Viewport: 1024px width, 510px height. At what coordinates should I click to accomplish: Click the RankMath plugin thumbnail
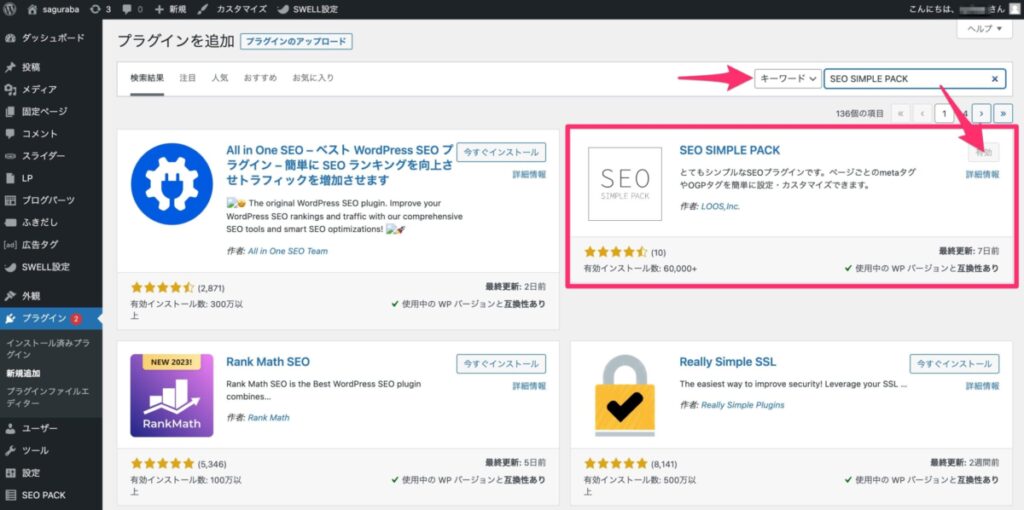(x=172, y=396)
